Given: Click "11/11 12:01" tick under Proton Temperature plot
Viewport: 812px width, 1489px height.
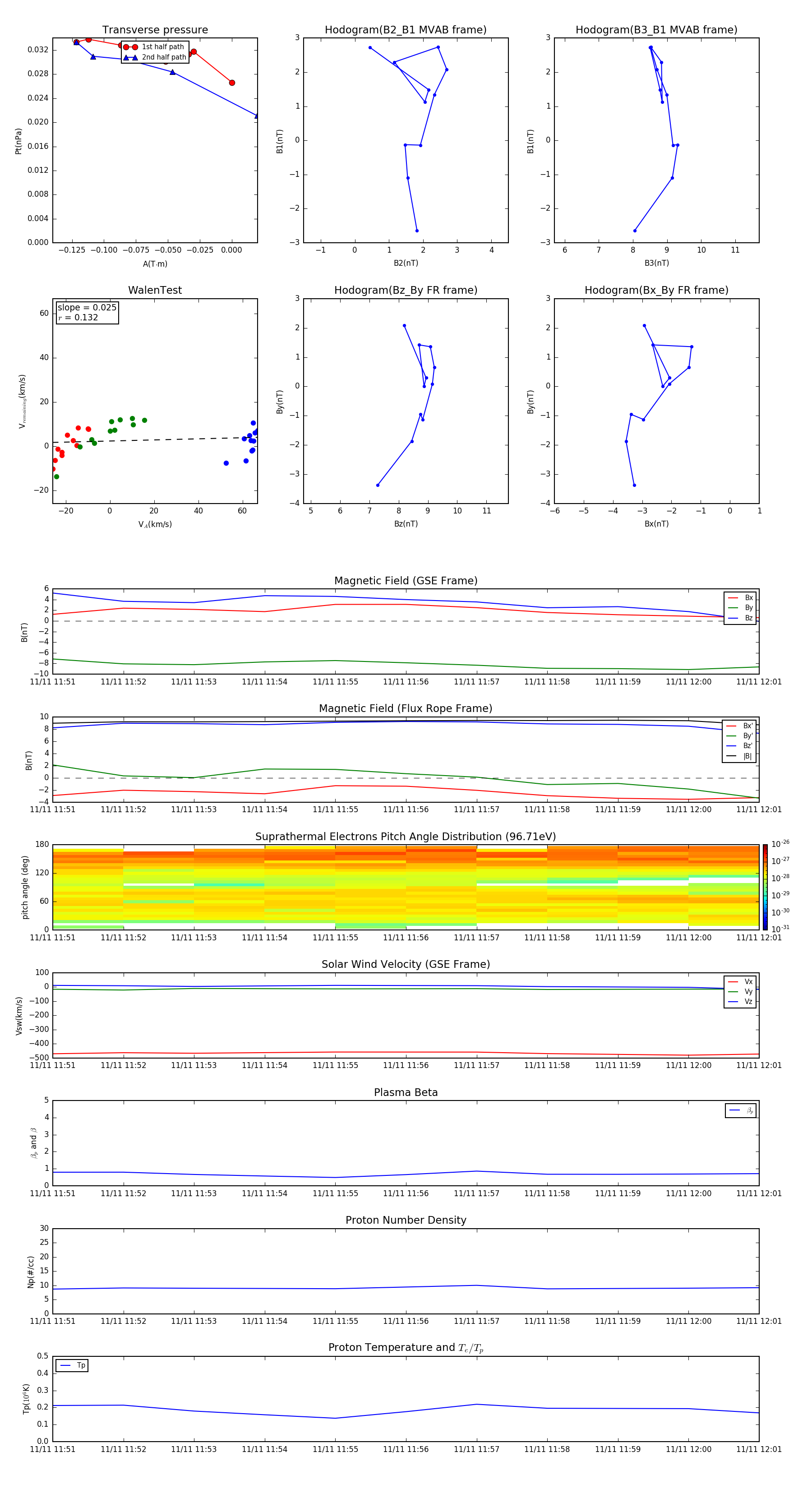Looking at the screenshot, I should pos(759,1449).
